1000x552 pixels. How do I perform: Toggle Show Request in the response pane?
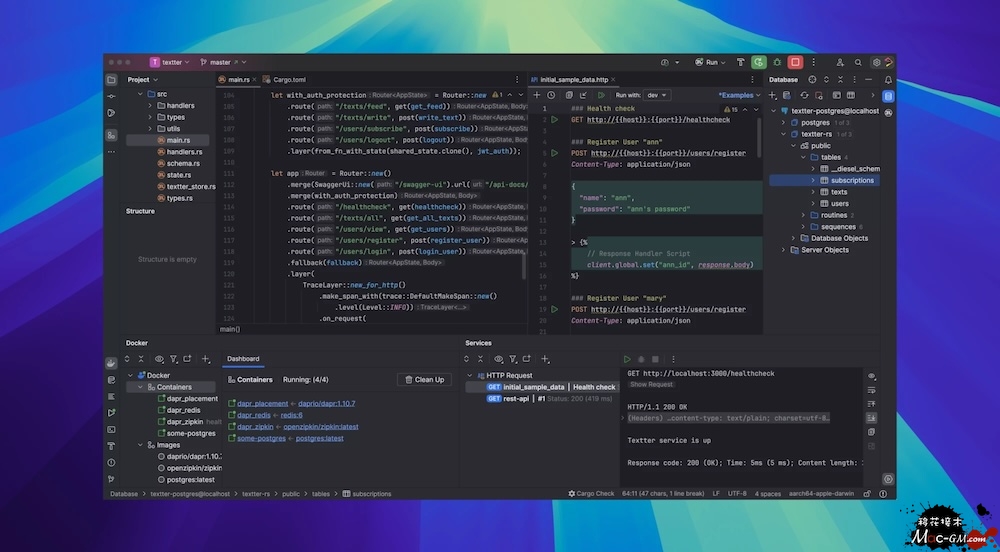[x=651, y=385]
